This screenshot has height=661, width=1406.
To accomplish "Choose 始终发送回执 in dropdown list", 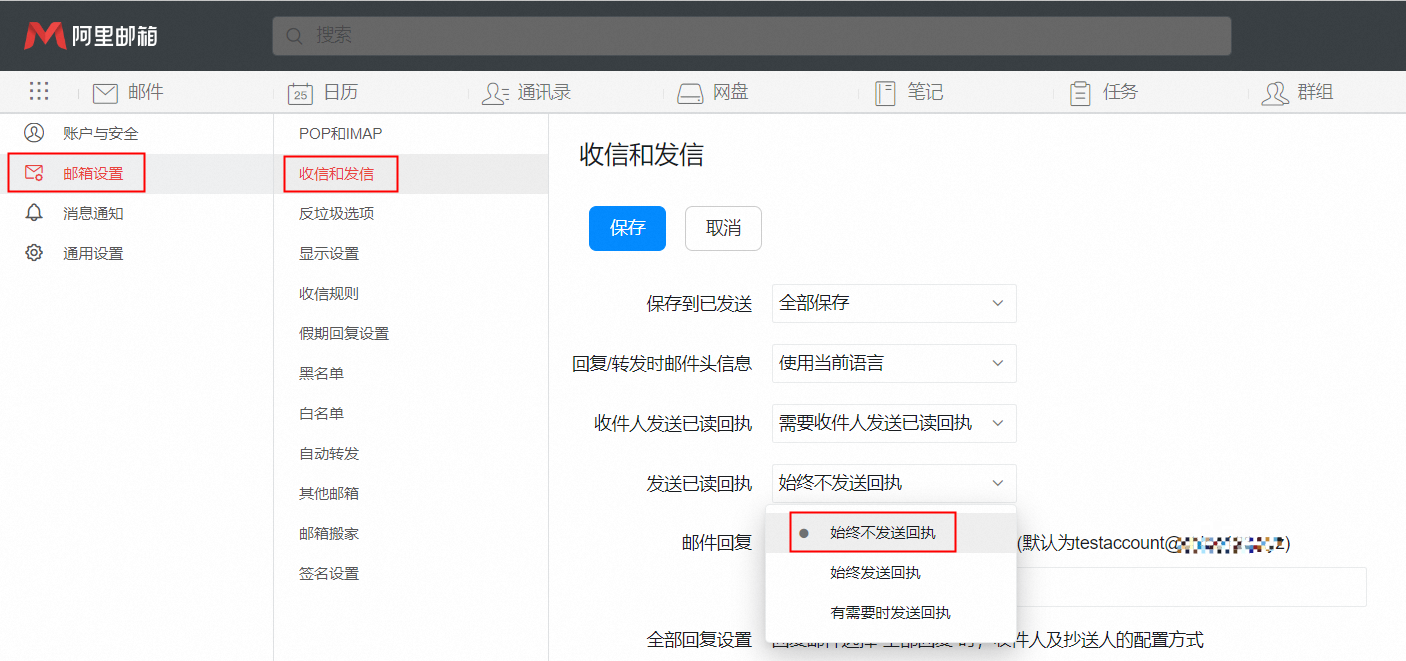I will click(875, 573).
